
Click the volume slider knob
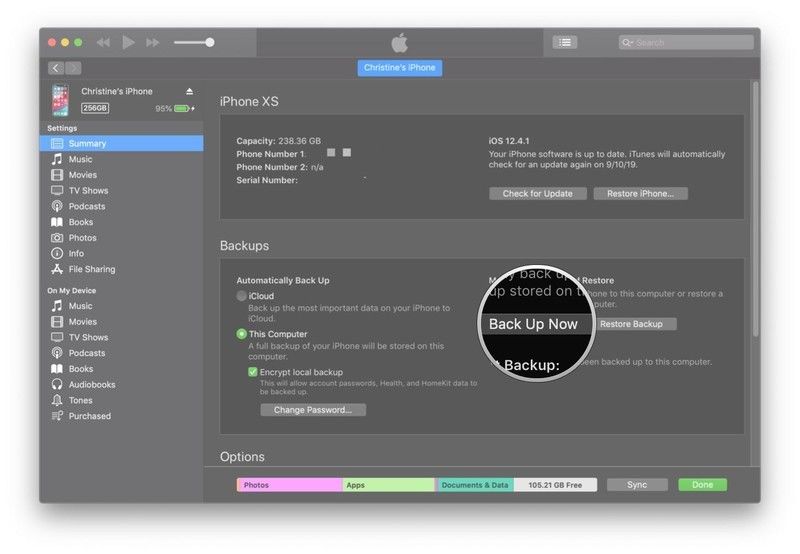coord(209,42)
